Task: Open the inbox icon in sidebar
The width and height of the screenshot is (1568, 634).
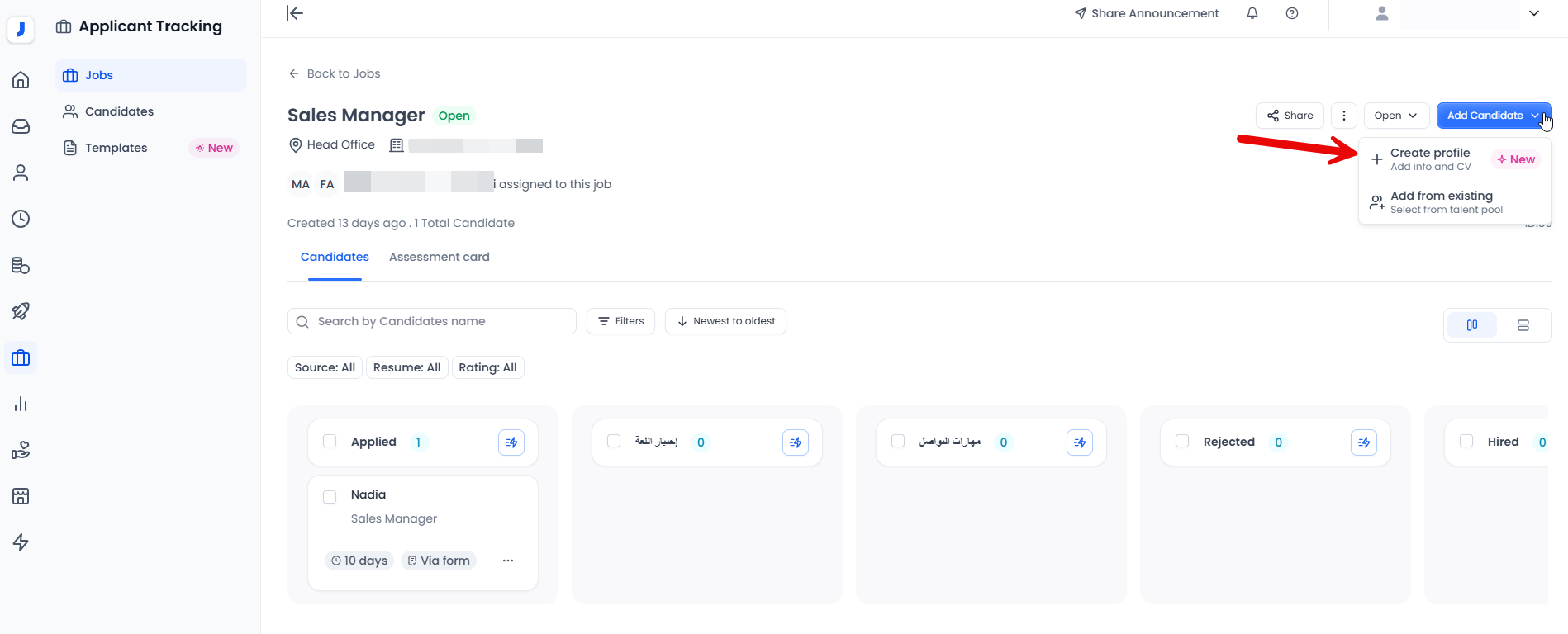Action: (21, 126)
